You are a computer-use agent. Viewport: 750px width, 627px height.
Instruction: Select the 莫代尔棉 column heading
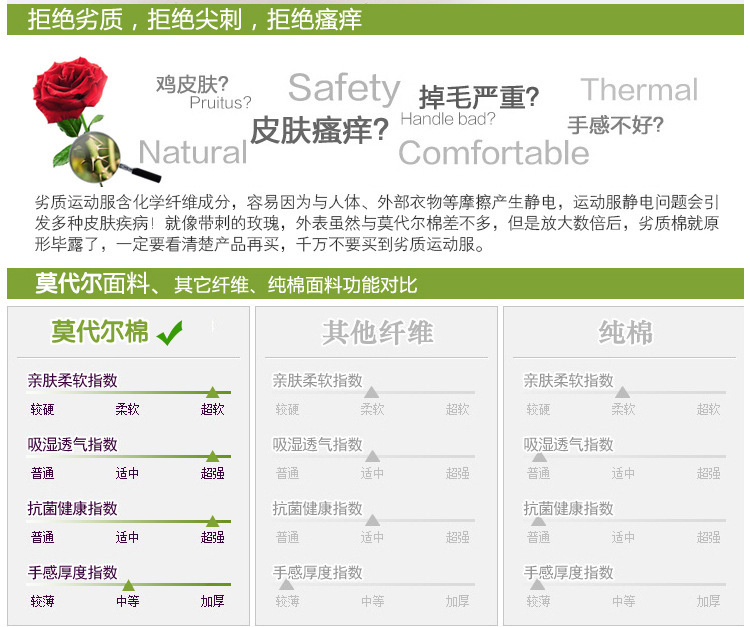point(100,331)
